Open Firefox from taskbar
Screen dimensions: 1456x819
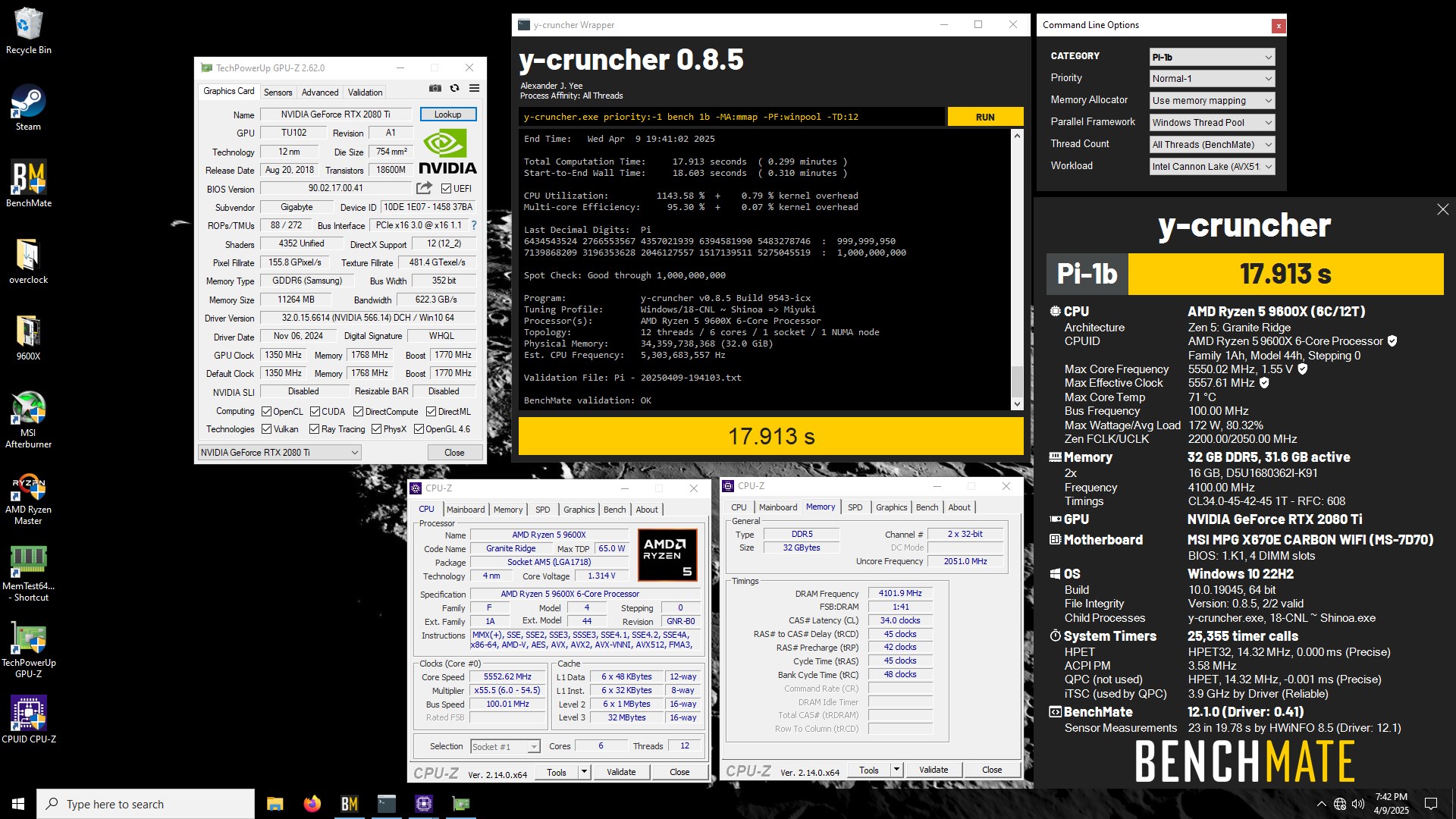pyautogui.click(x=312, y=804)
